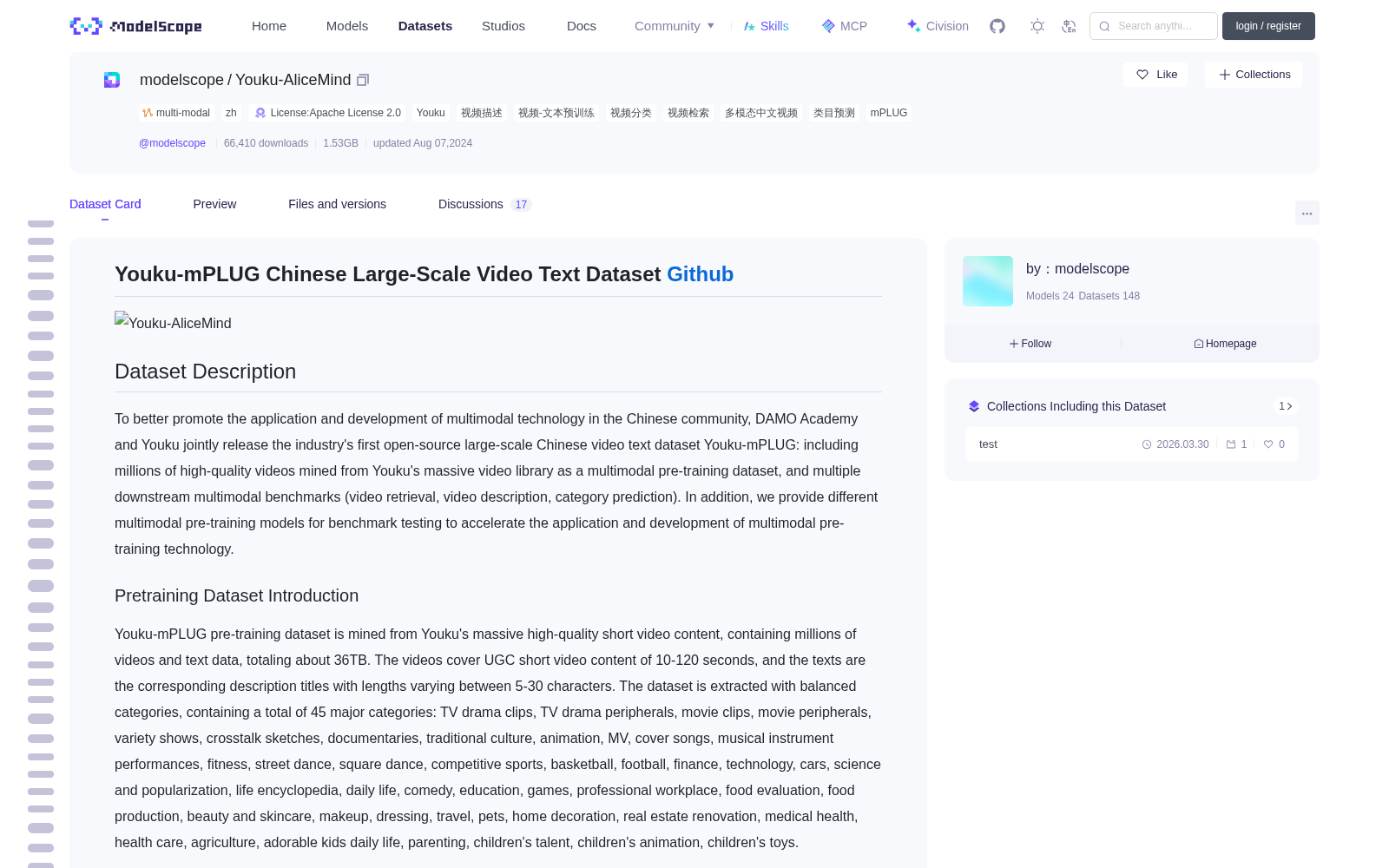Image resolution: width=1389 pixels, height=868 pixels.
Task: Click the broken Youku-AliceMind image
Action: (x=173, y=322)
